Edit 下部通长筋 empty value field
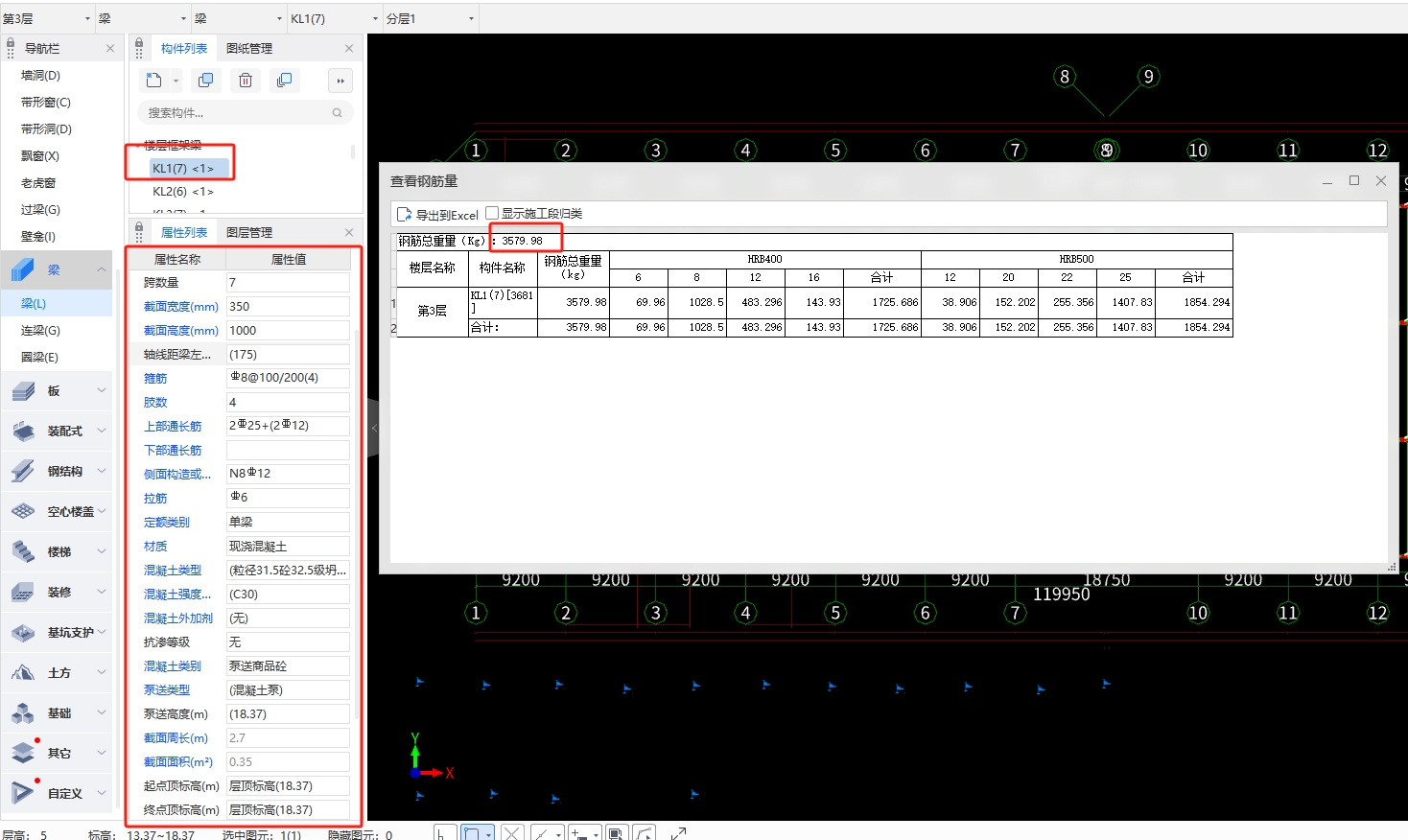Image resolution: width=1408 pixels, height=840 pixels. coord(288,451)
